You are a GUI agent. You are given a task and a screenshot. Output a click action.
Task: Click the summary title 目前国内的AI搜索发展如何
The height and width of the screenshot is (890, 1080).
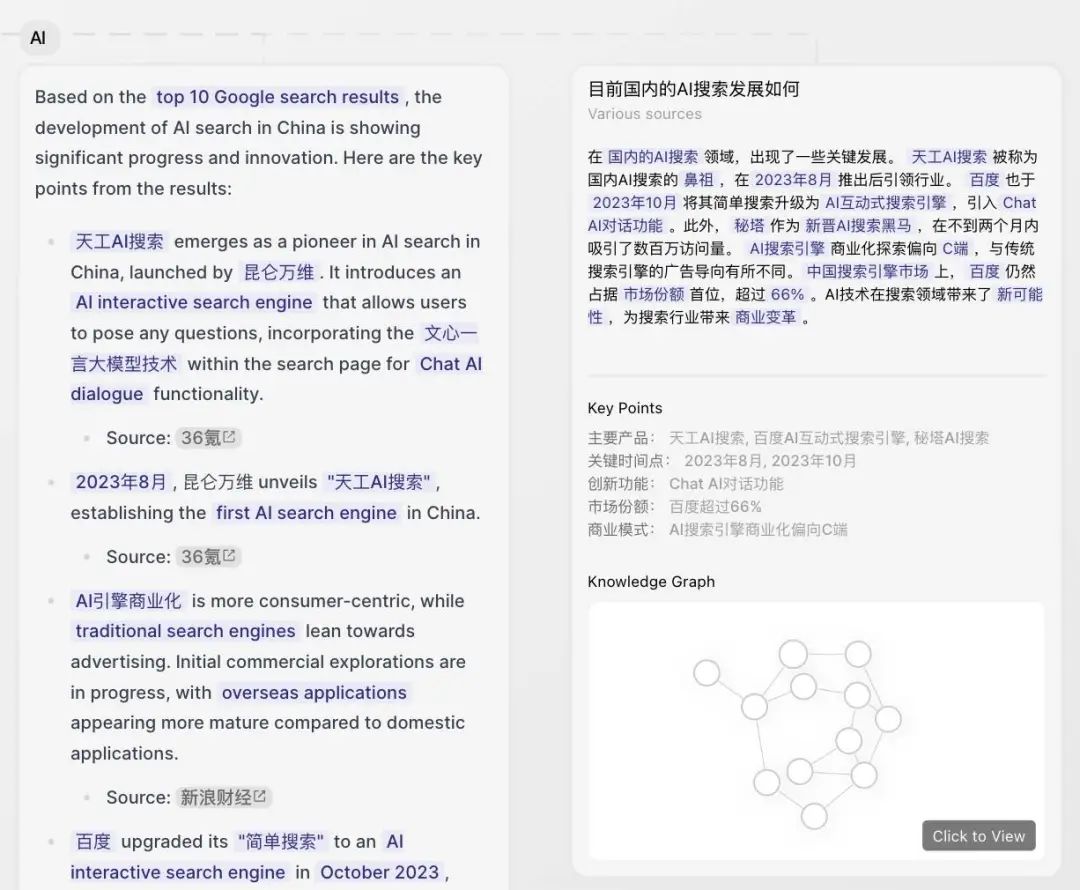694,89
